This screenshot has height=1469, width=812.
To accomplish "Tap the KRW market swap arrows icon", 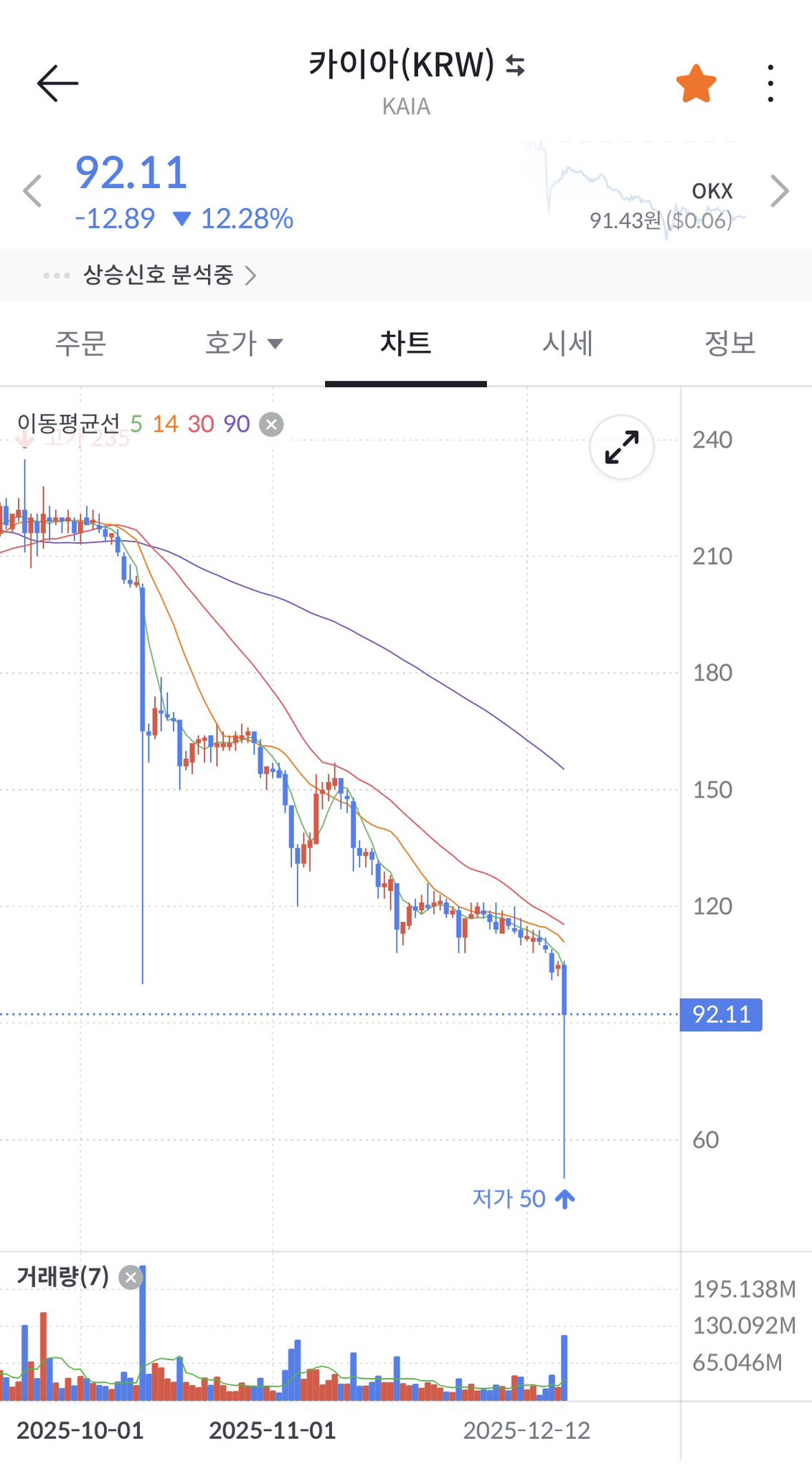I will pyautogui.click(x=515, y=65).
